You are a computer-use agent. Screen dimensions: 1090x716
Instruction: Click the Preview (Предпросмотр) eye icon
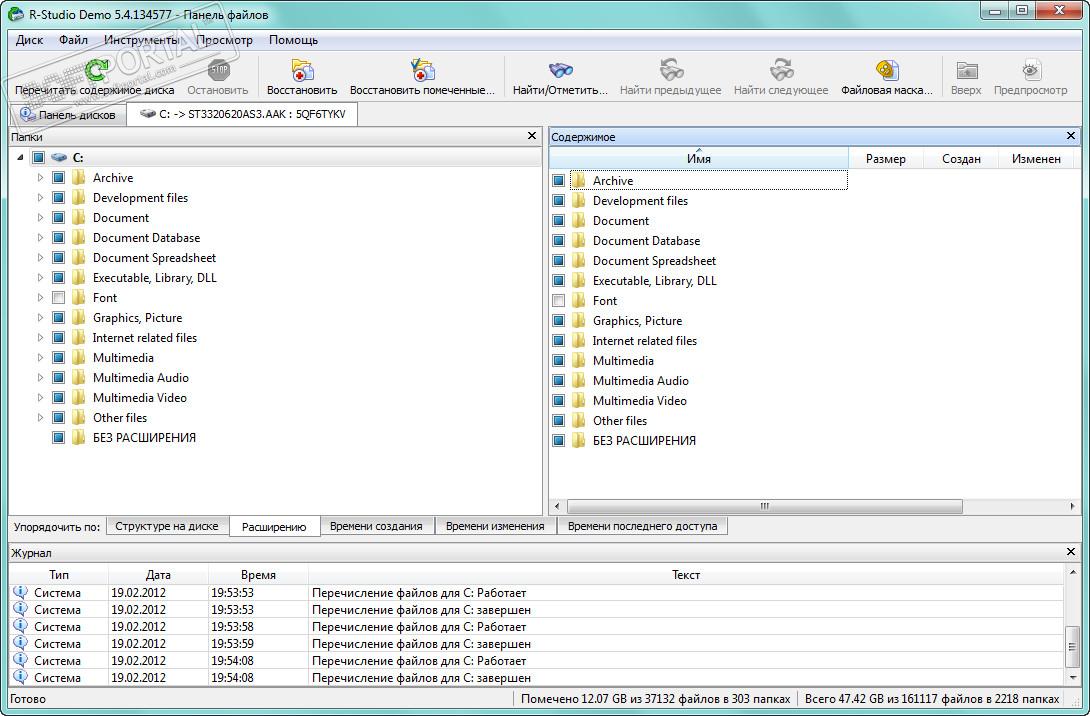(1030, 70)
